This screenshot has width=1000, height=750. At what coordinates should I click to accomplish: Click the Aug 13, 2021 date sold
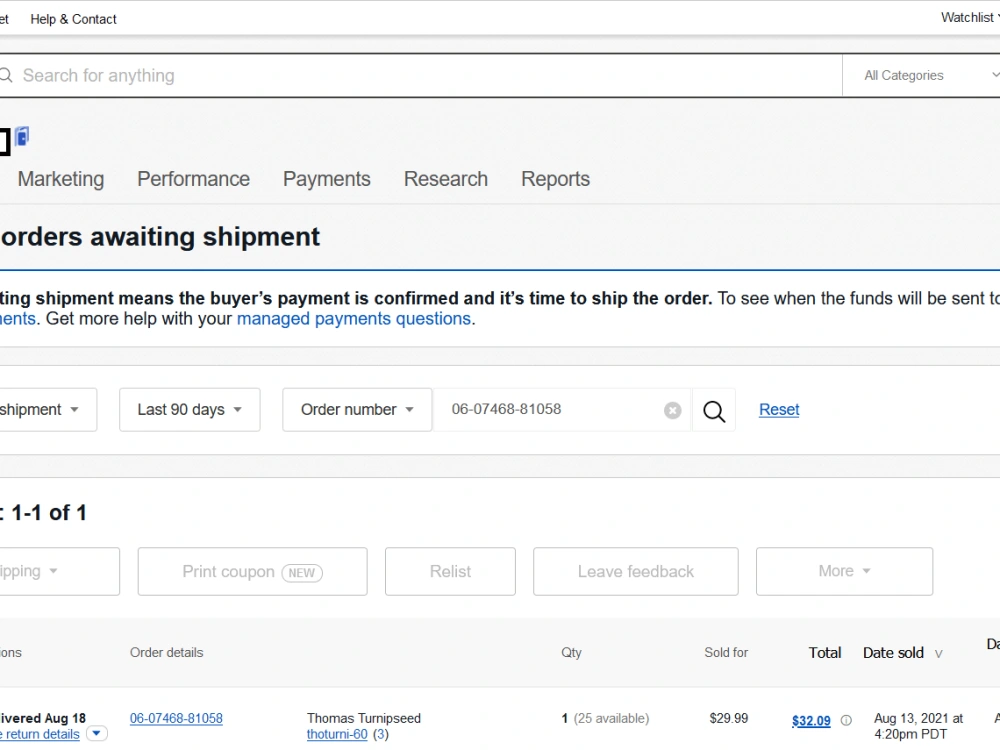pyautogui.click(x=918, y=726)
